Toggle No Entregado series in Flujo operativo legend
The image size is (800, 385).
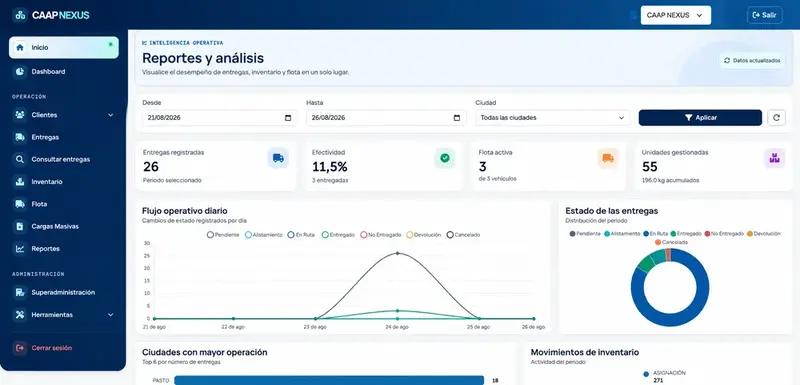click(381, 235)
